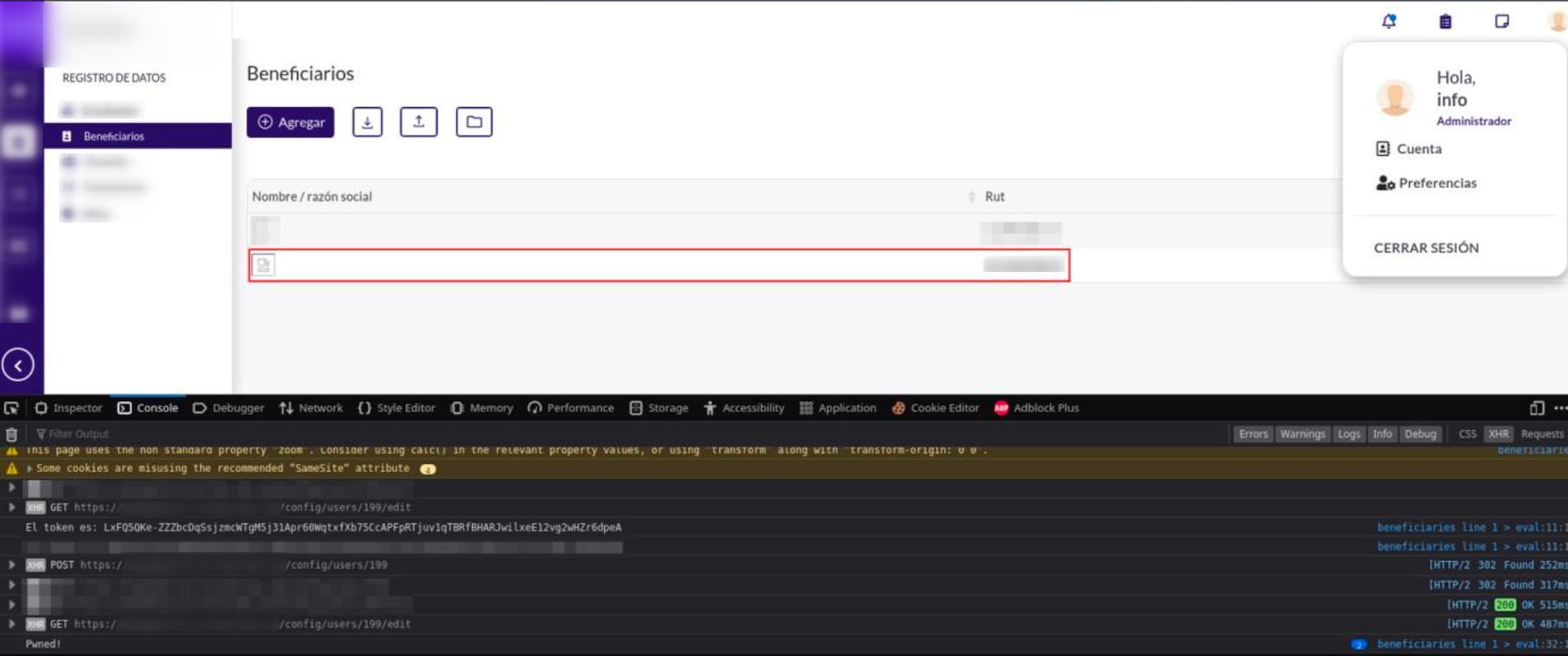Expand the SameSite cookies warning message
The height and width of the screenshot is (656, 1568).
30,469
